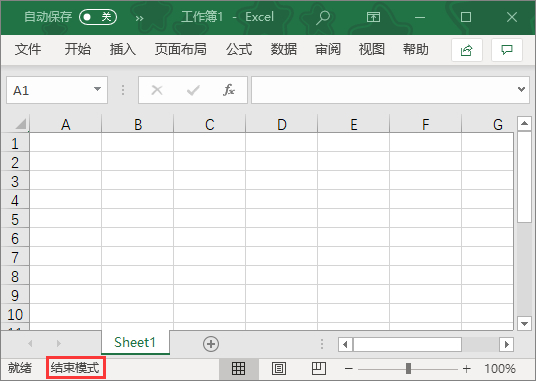The image size is (536, 381).
Task: Click the vertical scrollbar thumb
Action: point(524,177)
